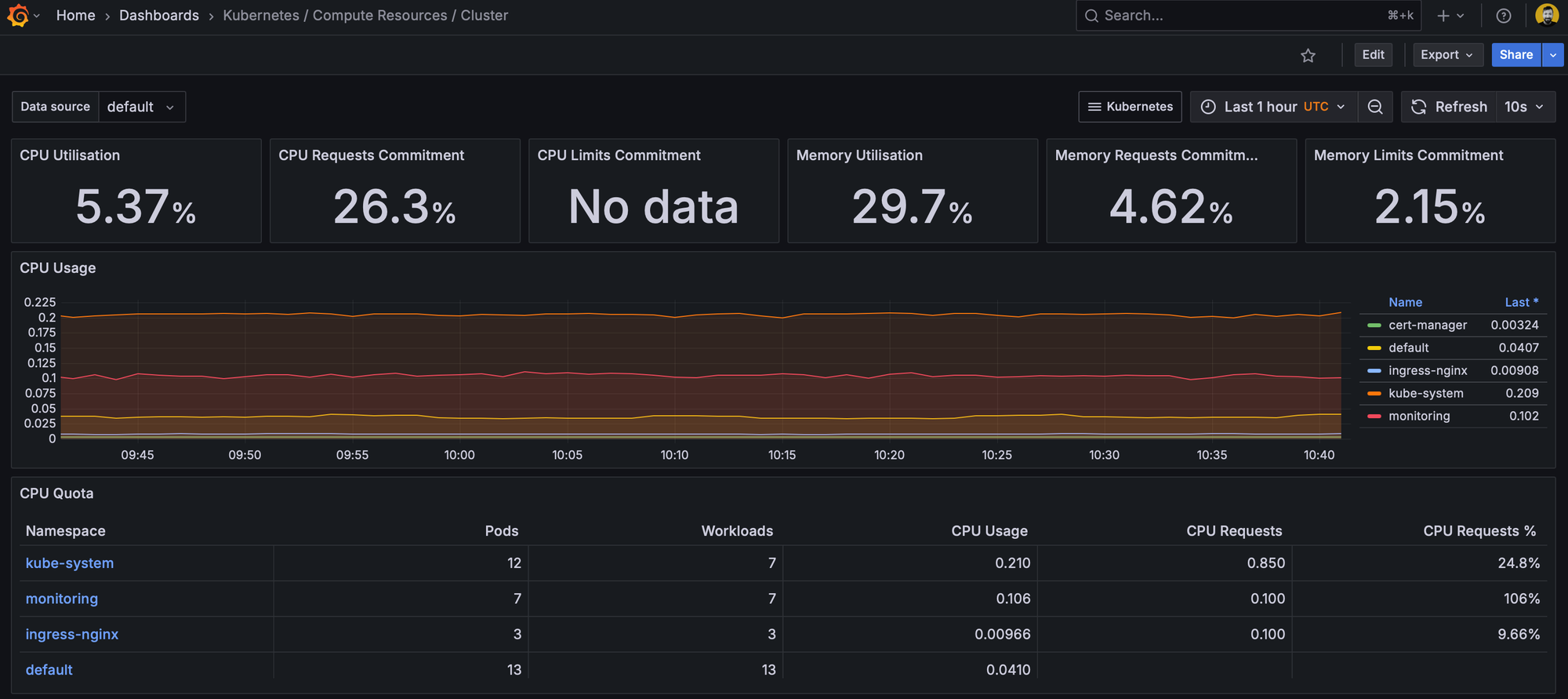Toggle ingress-nginx series in legend

coord(1428,370)
